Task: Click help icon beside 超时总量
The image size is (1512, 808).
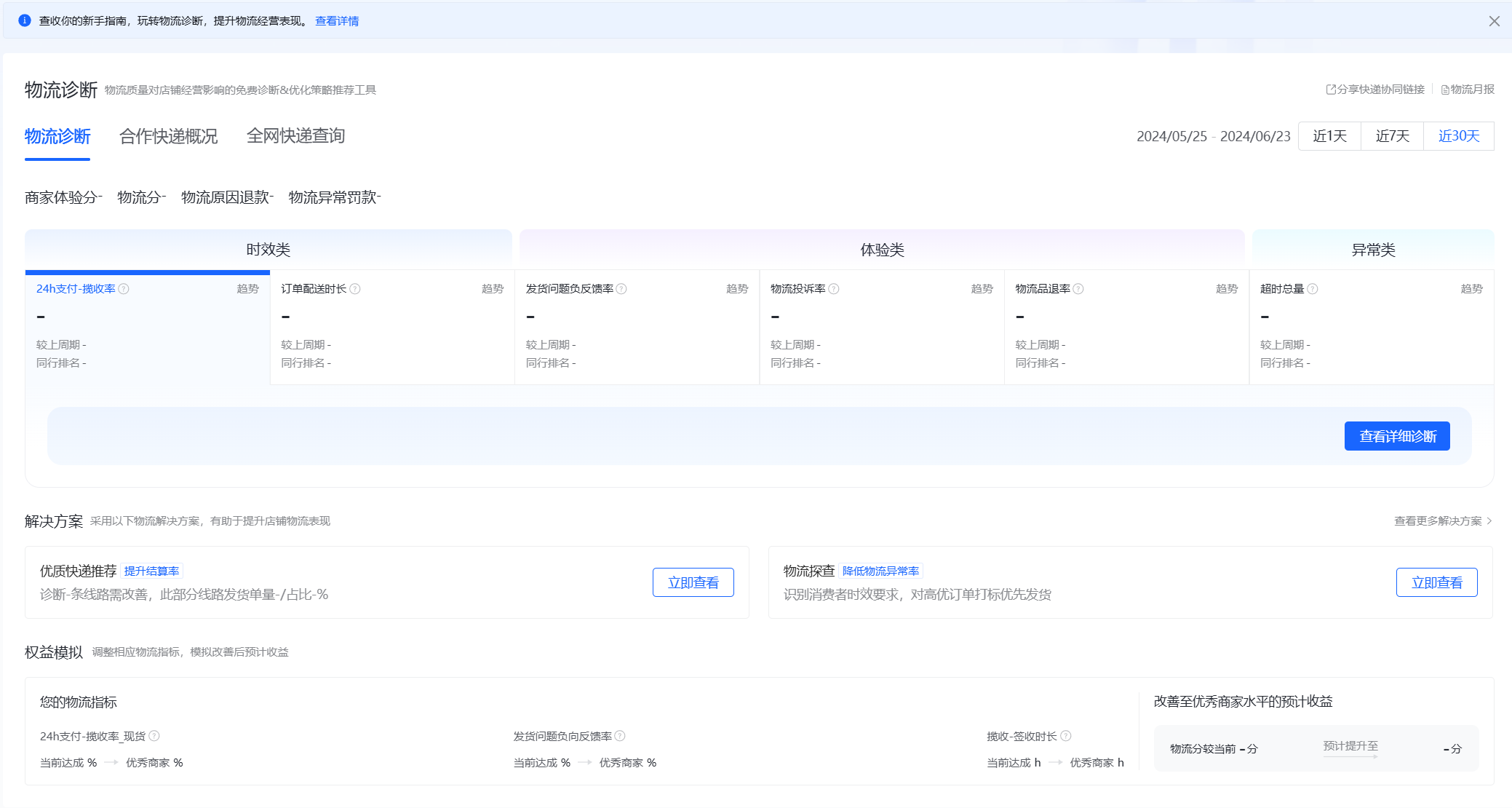Action: click(x=1313, y=289)
